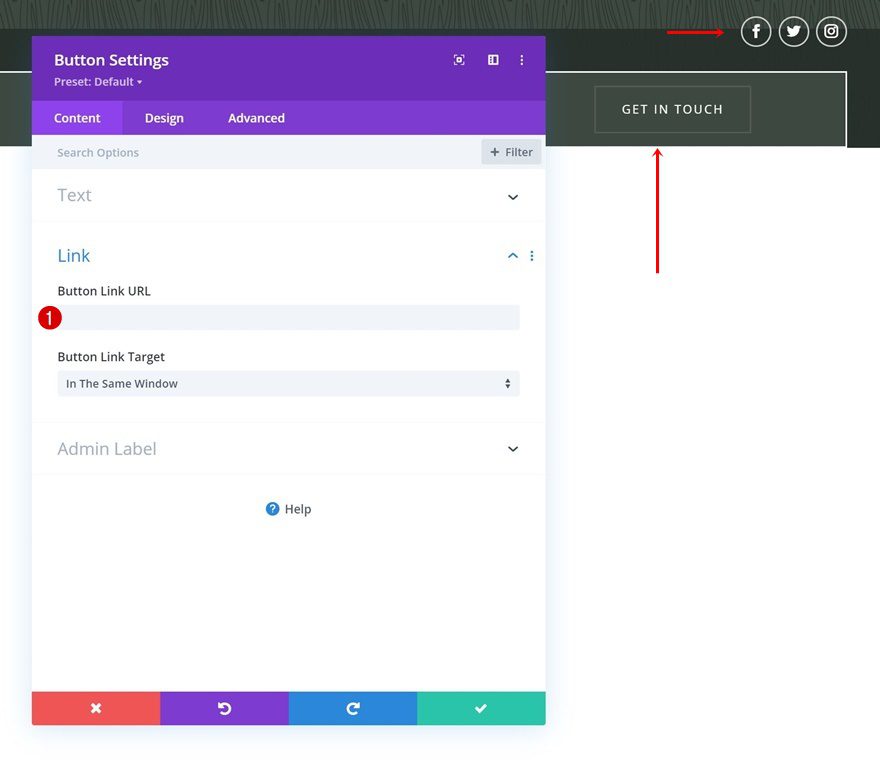Save settings with green checkmark button

pyautogui.click(x=481, y=708)
